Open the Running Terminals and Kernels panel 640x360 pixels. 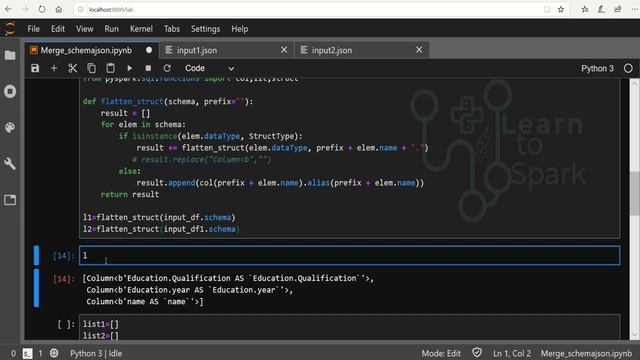[10, 91]
